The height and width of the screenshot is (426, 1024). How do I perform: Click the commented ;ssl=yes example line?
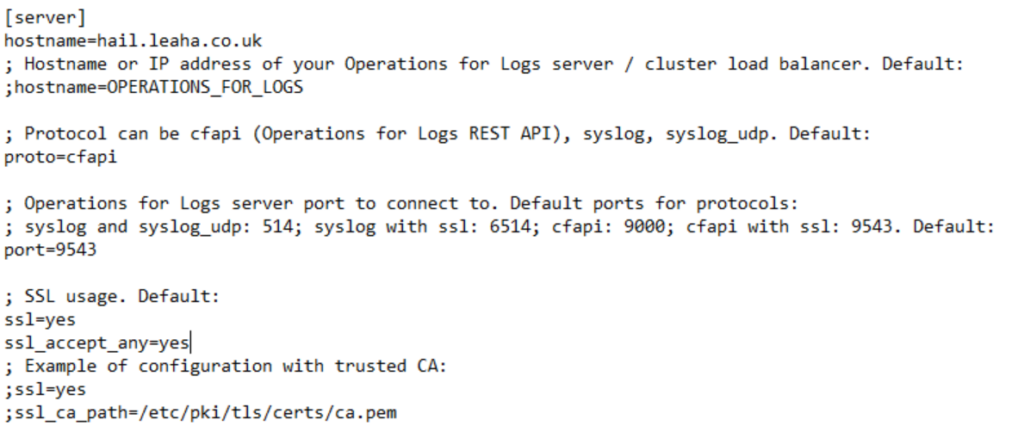click(x=45, y=390)
